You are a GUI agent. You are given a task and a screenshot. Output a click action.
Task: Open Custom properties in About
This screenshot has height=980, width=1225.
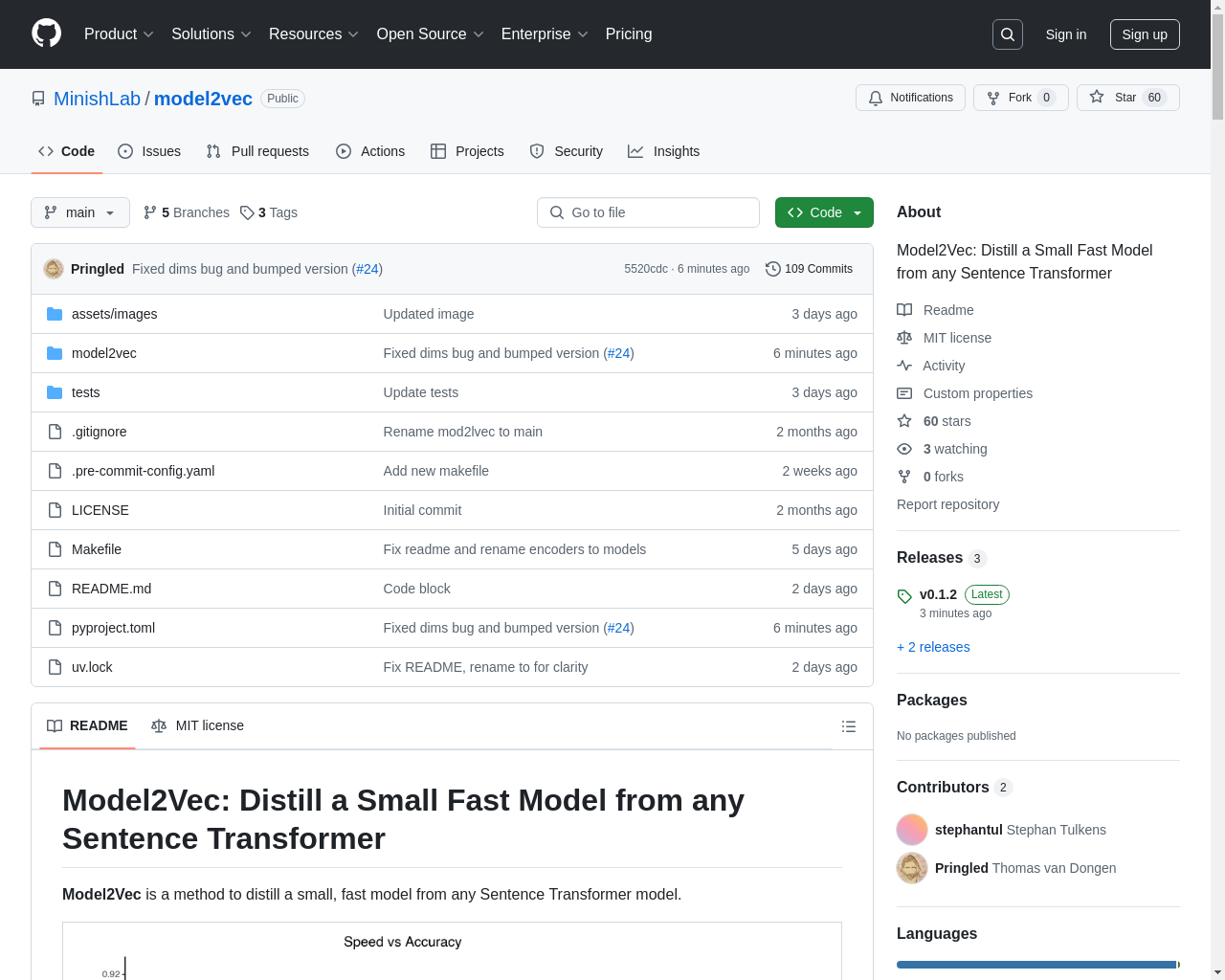(x=977, y=393)
